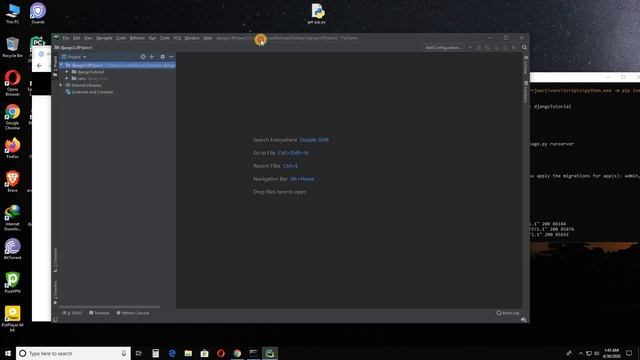This screenshot has height=360, width=640.
Task: Open the Tools menu
Action: [165, 38]
